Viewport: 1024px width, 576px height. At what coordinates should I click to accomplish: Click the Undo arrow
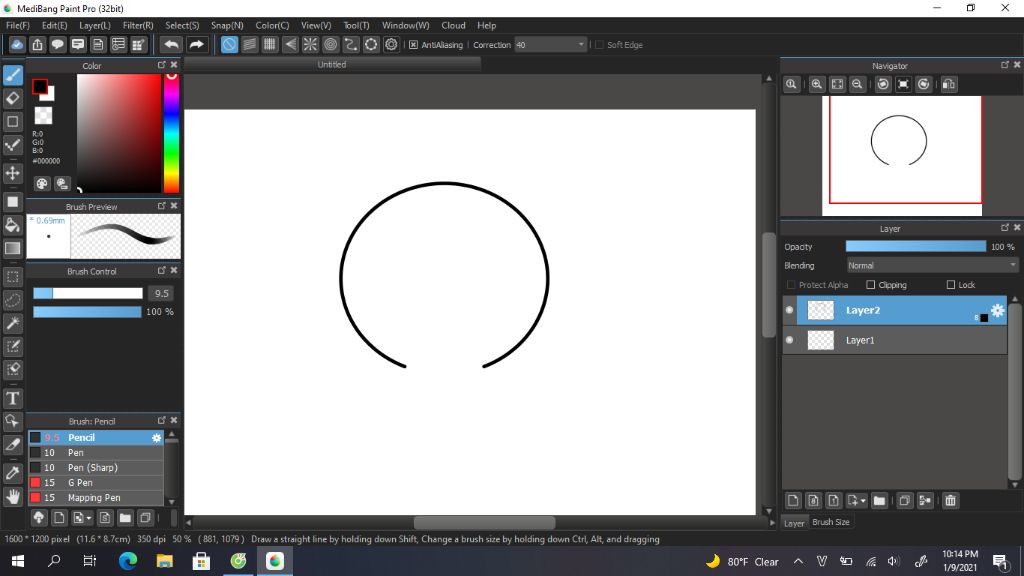tap(172, 44)
